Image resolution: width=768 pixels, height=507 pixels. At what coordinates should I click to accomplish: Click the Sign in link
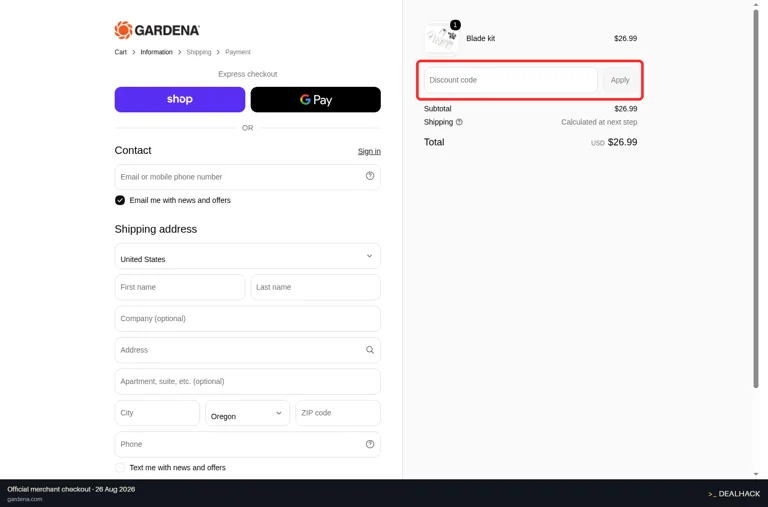coord(369,151)
